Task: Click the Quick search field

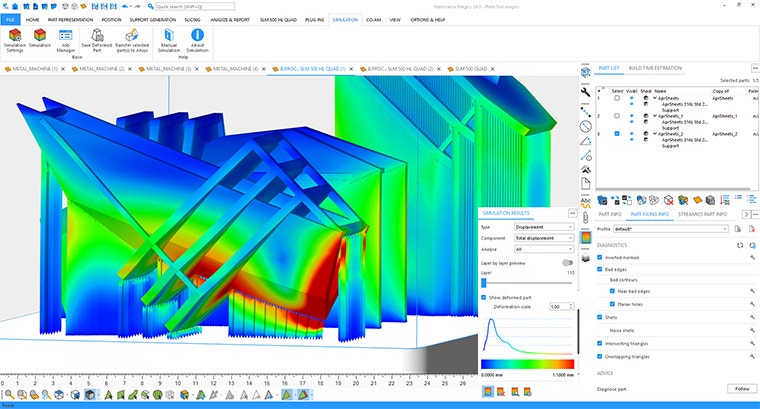Action: click(195, 6)
